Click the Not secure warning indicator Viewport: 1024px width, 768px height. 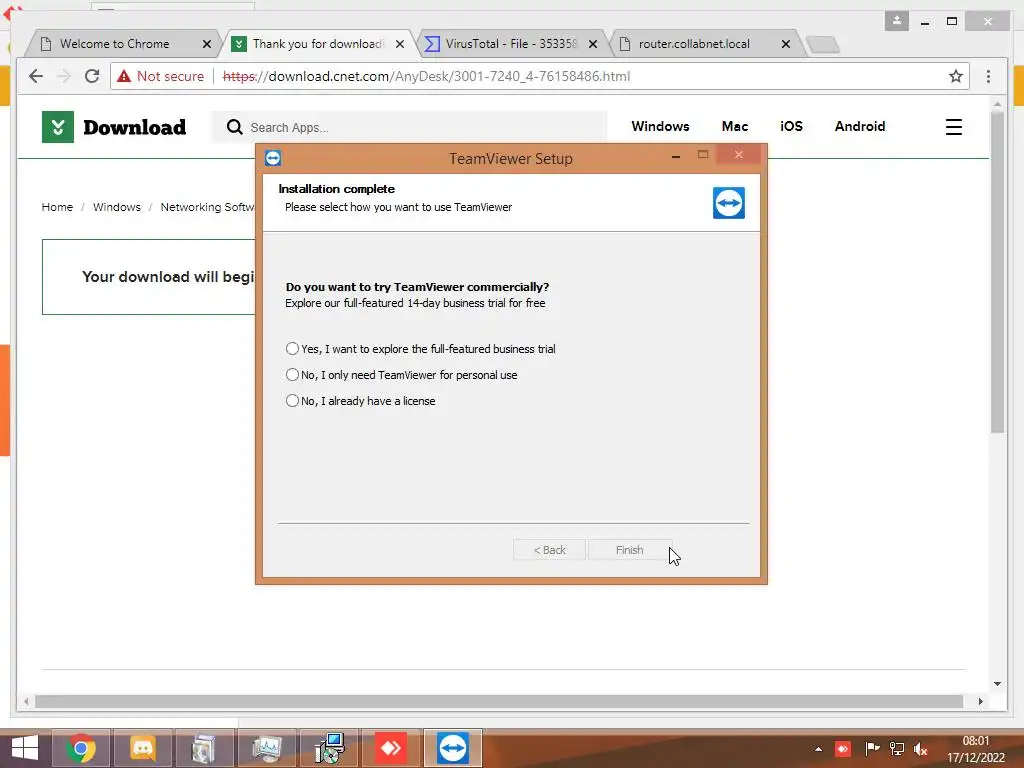coord(161,76)
